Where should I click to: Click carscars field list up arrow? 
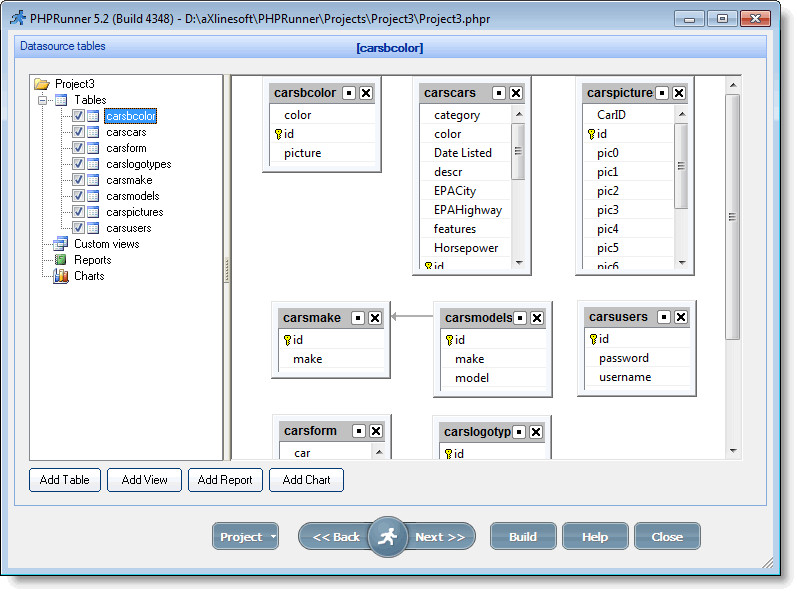click(518, 114)
